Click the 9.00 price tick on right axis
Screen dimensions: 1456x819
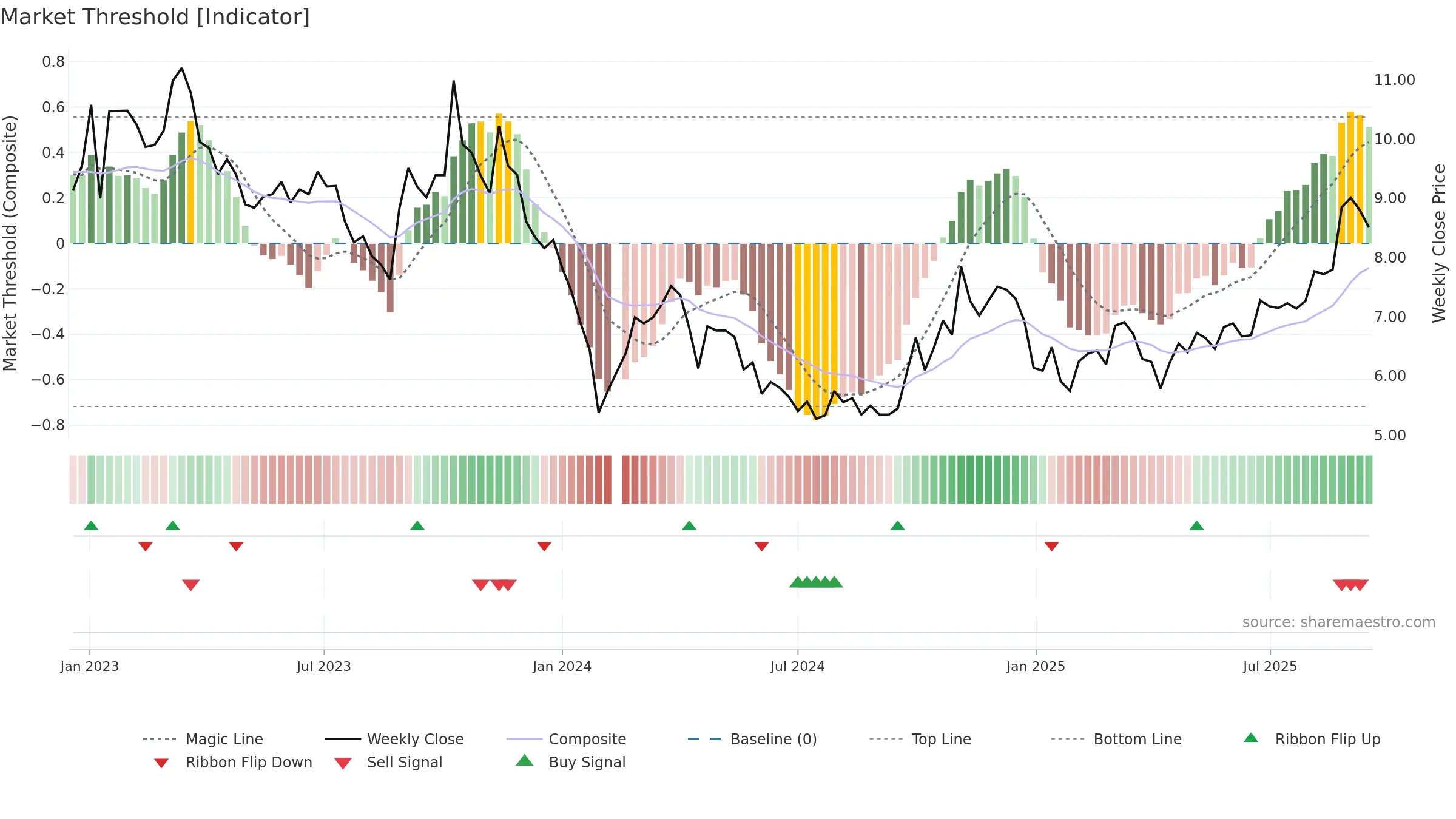point(1390,198)
